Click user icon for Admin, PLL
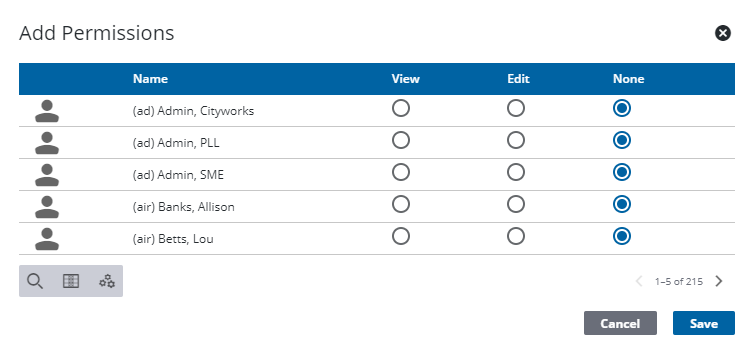 [x=47, y=143]
